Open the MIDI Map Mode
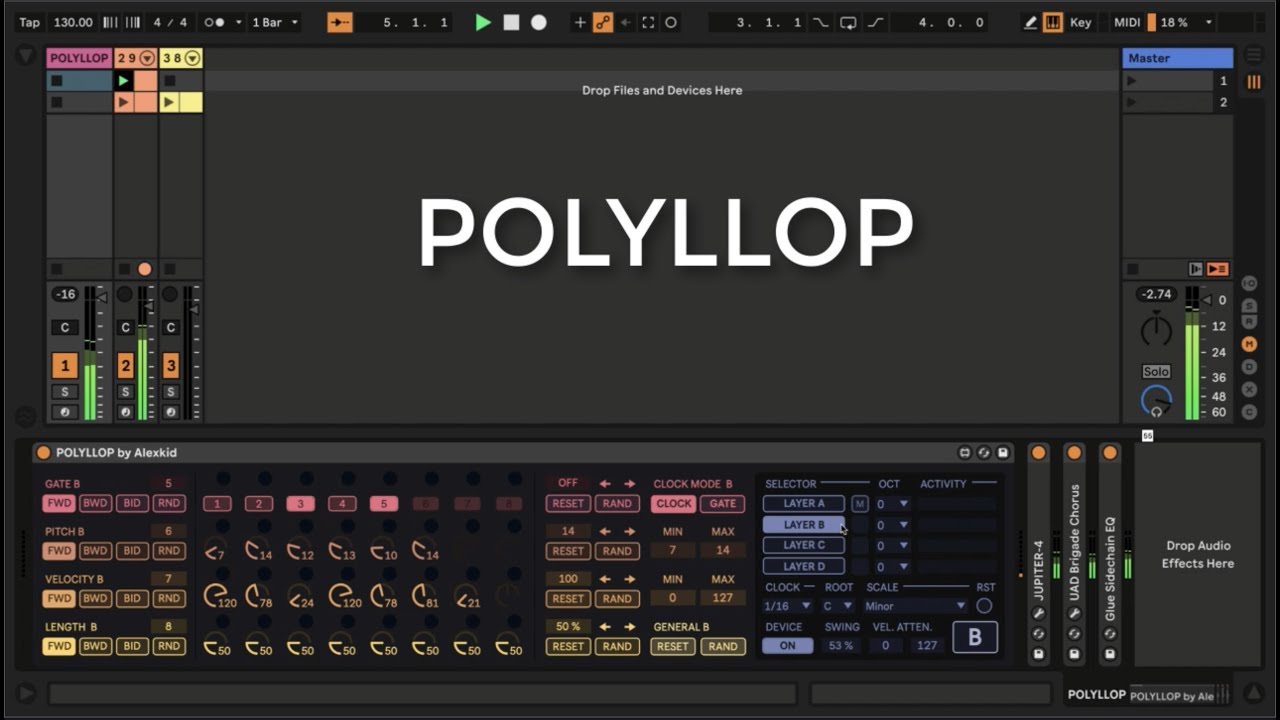This screenshot has height=720, width=1280. pos(1126,22)
